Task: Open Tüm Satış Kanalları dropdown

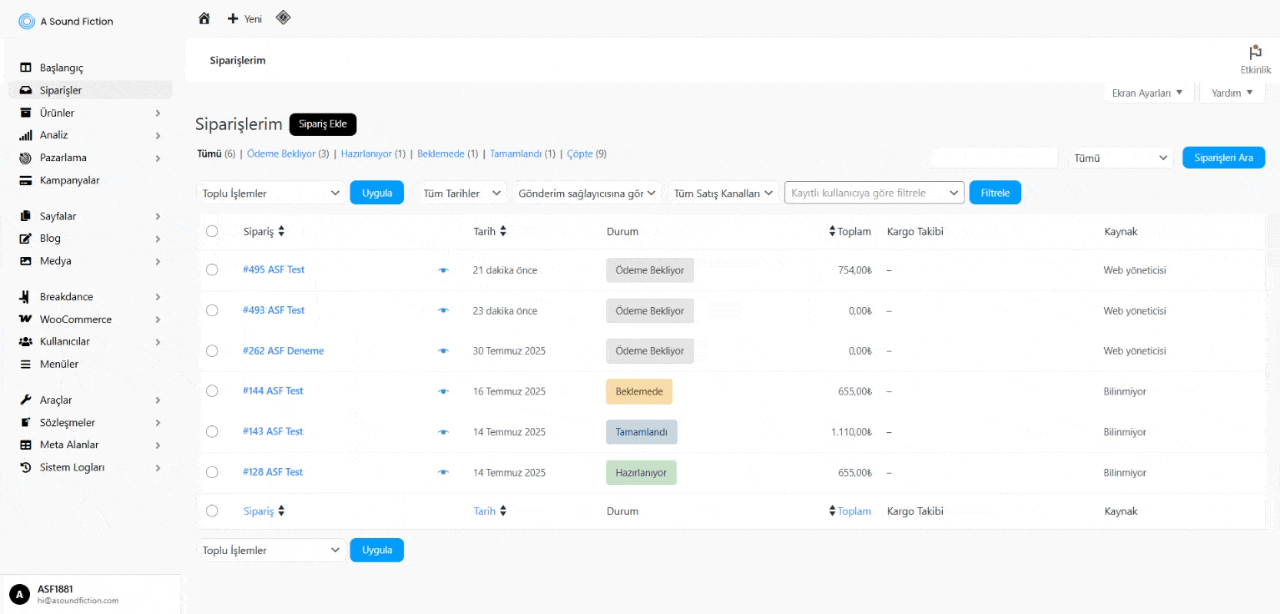Action: [724, 193]
